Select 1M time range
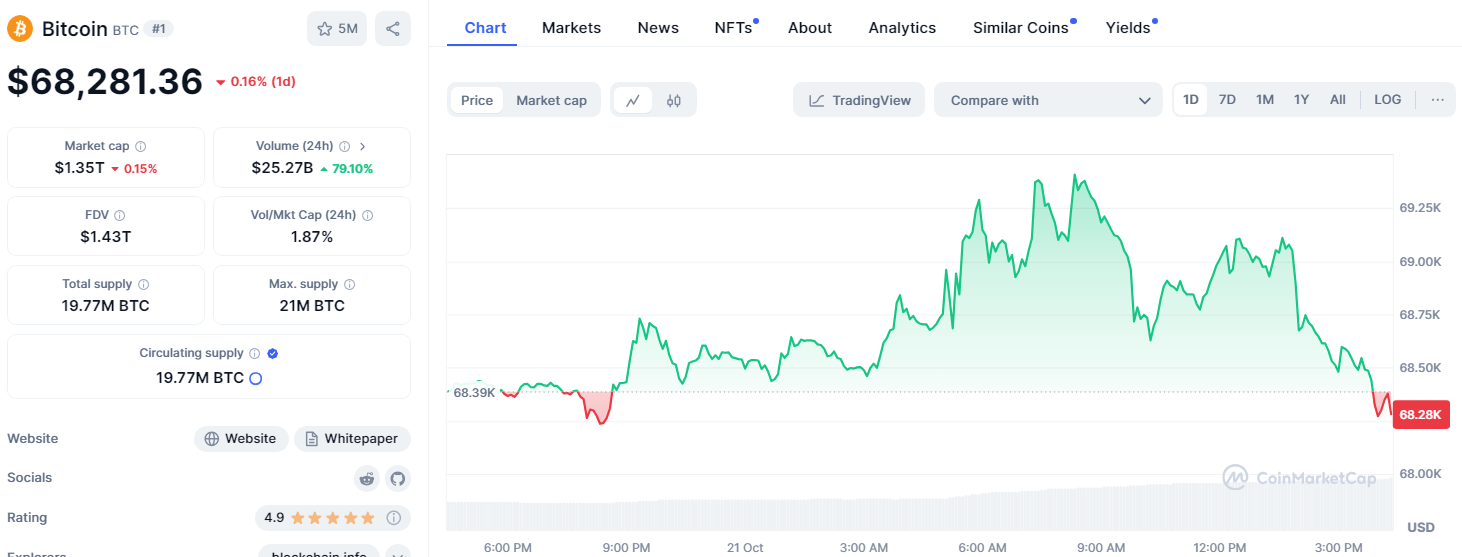Screen dimensions: 1462x557 pos(1265,99)
